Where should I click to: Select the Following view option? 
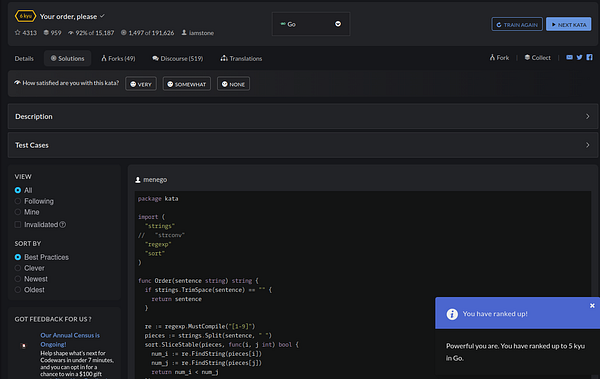pos(18,201)
